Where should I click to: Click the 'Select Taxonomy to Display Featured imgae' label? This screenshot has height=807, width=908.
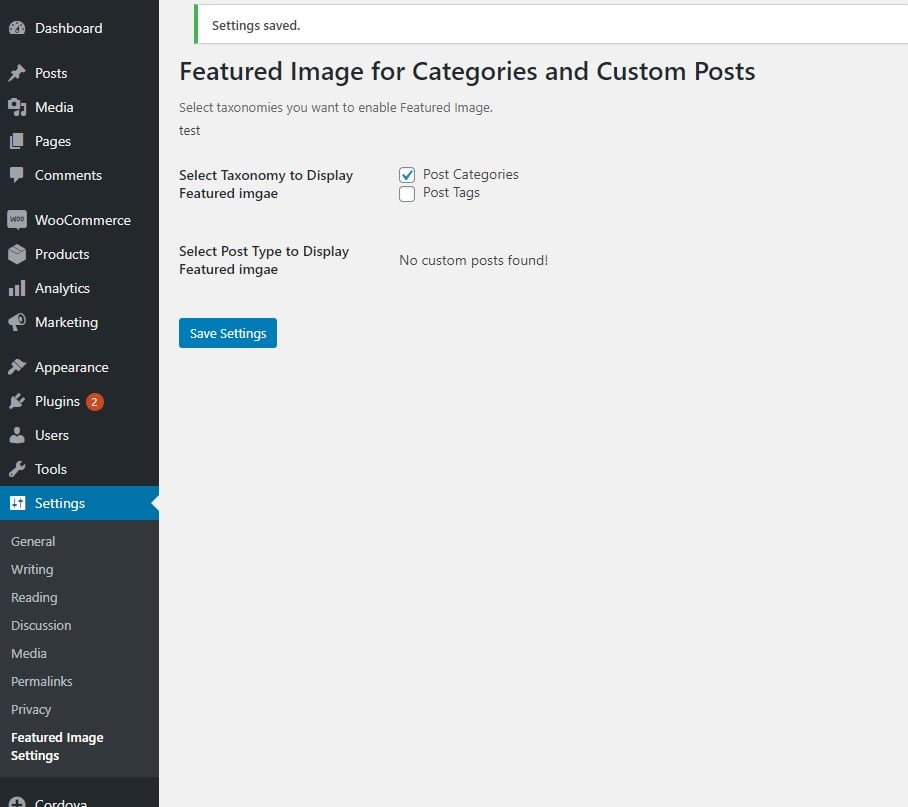click(266, 184)
